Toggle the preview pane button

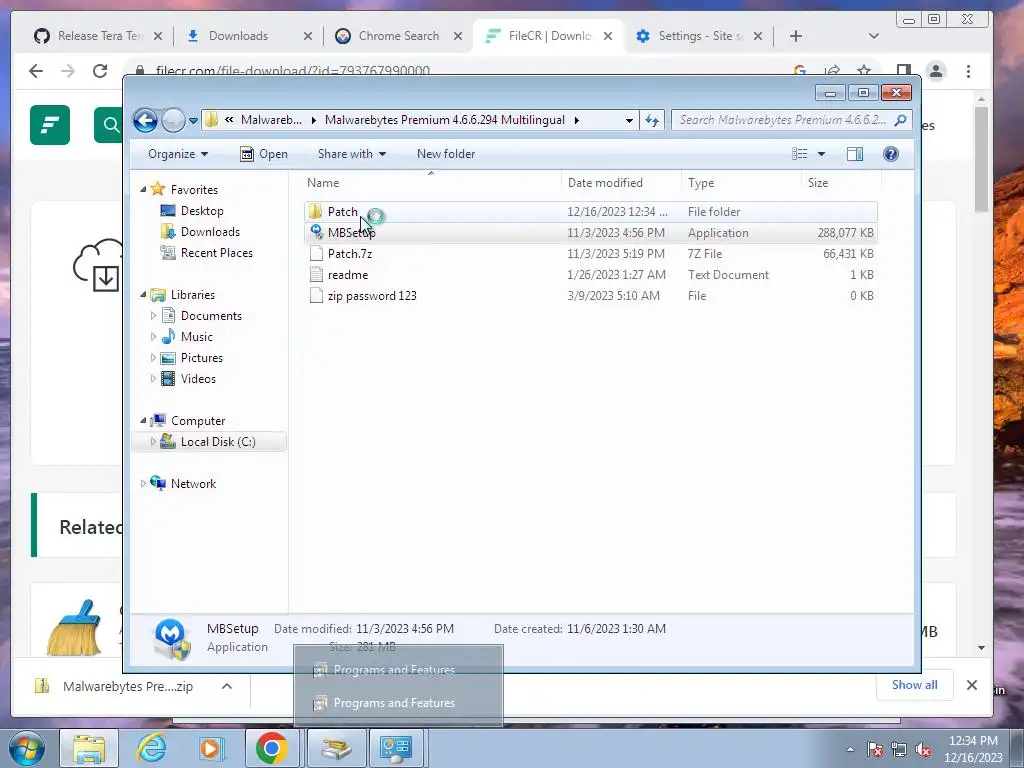pyautogui.click(x=855, y=154)
